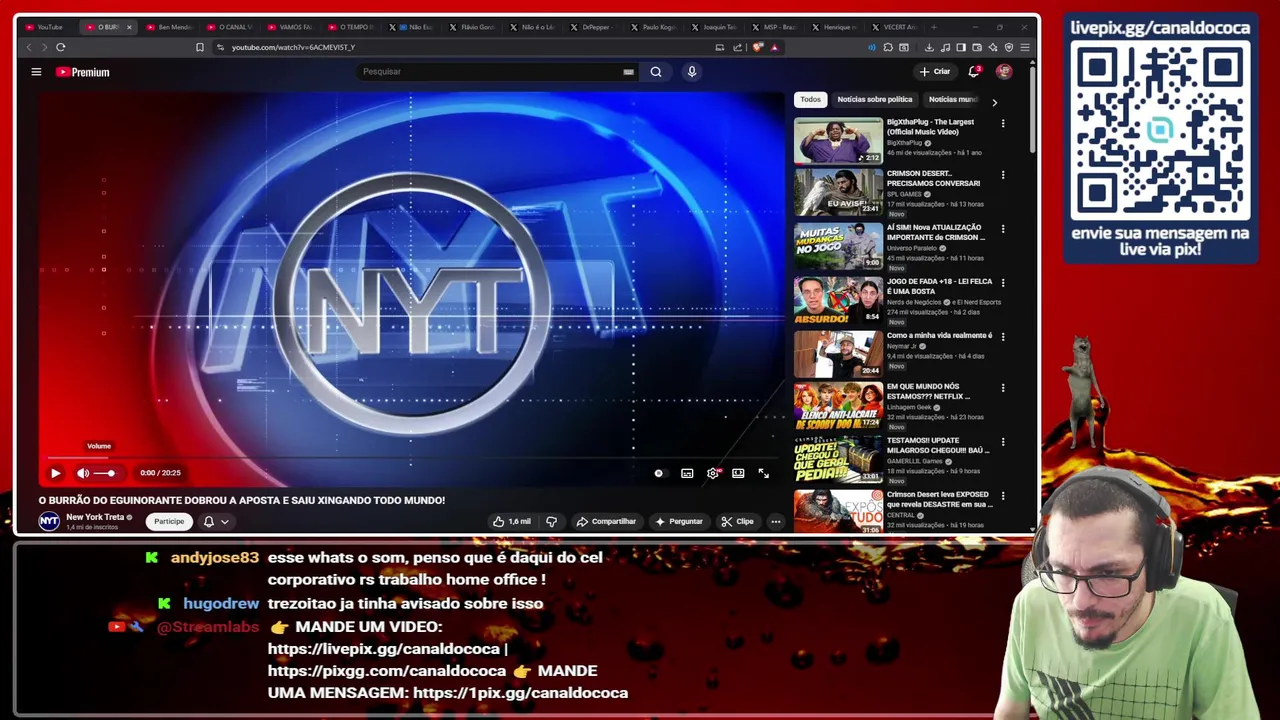Select the Todos filter chip
Screen dimensions: 1280x720
click(810, 99)
